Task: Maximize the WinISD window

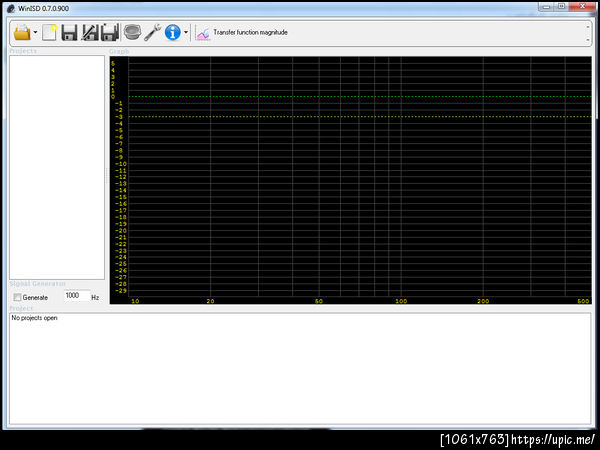Action: pos(561,7)
